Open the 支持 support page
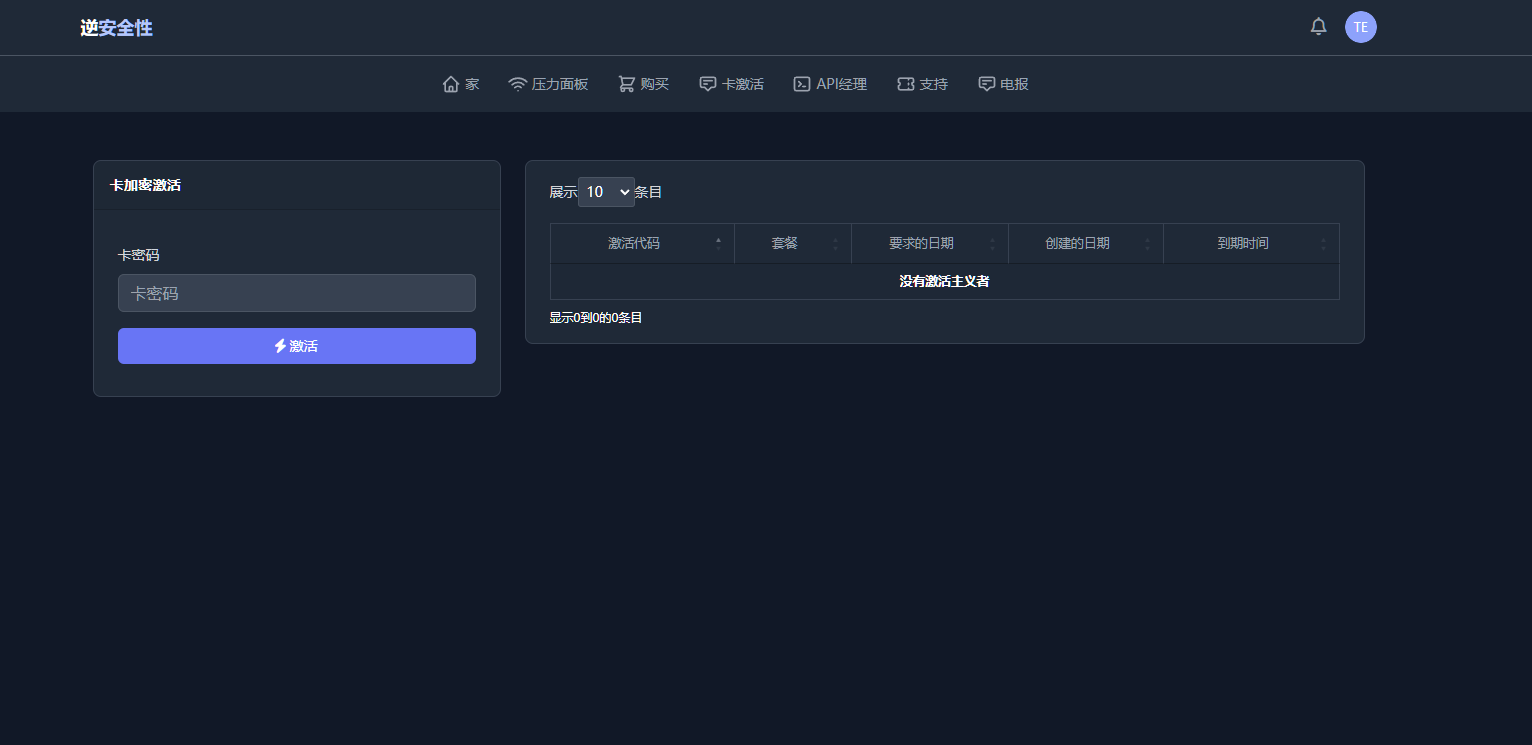Viewport: 1532px width, 745px height. point(922,84)
